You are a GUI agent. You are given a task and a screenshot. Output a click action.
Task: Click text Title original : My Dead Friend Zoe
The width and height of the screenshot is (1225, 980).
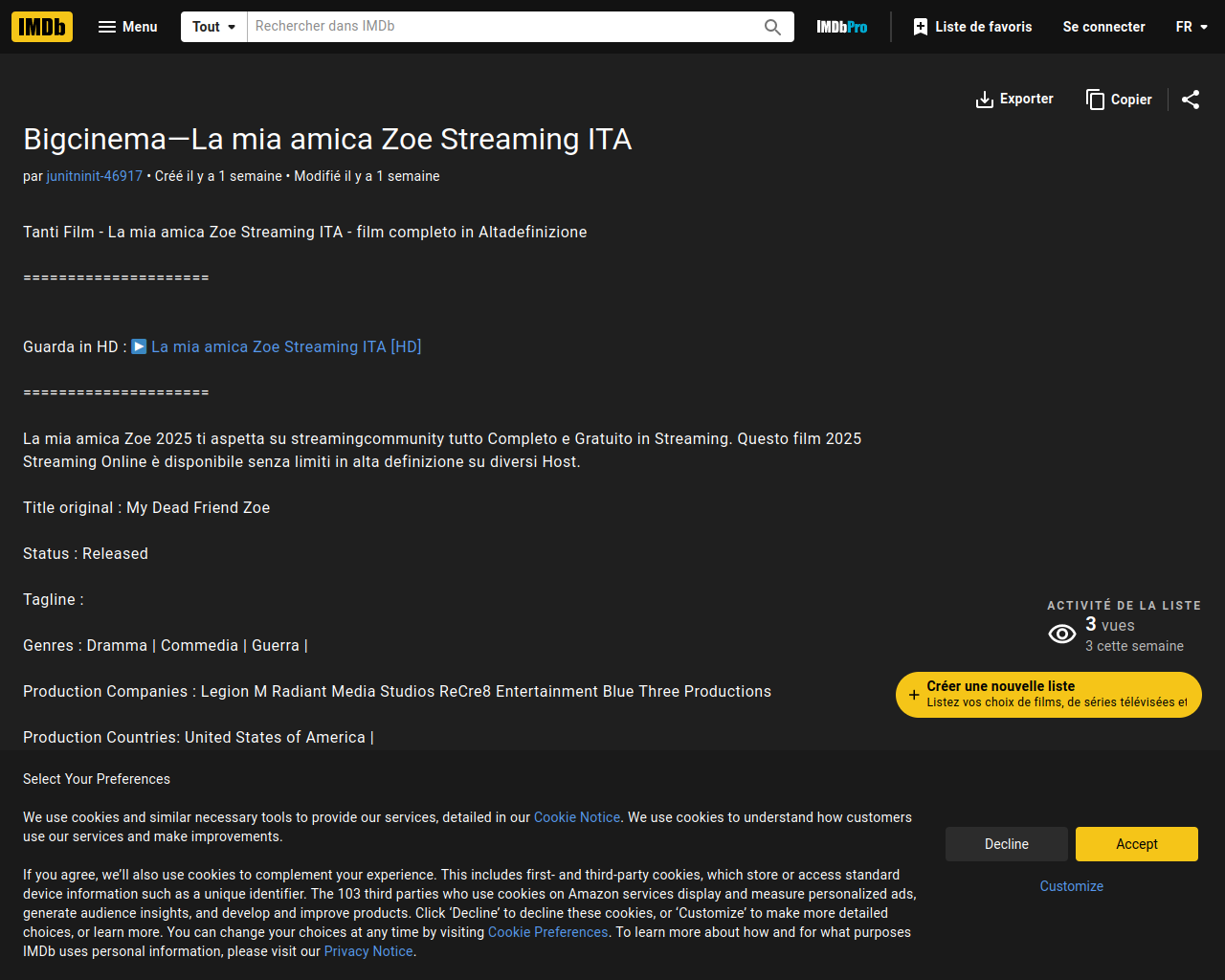[x=146, y=507]
